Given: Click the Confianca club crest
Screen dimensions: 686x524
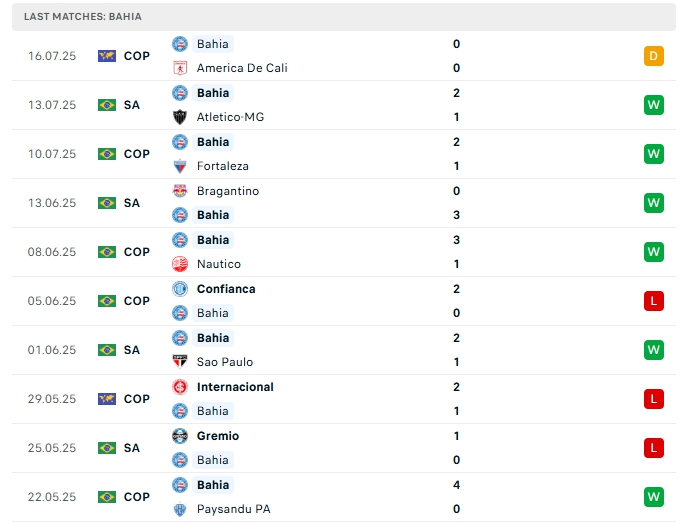Looking at the screenshot, I should tap(180, 289).
